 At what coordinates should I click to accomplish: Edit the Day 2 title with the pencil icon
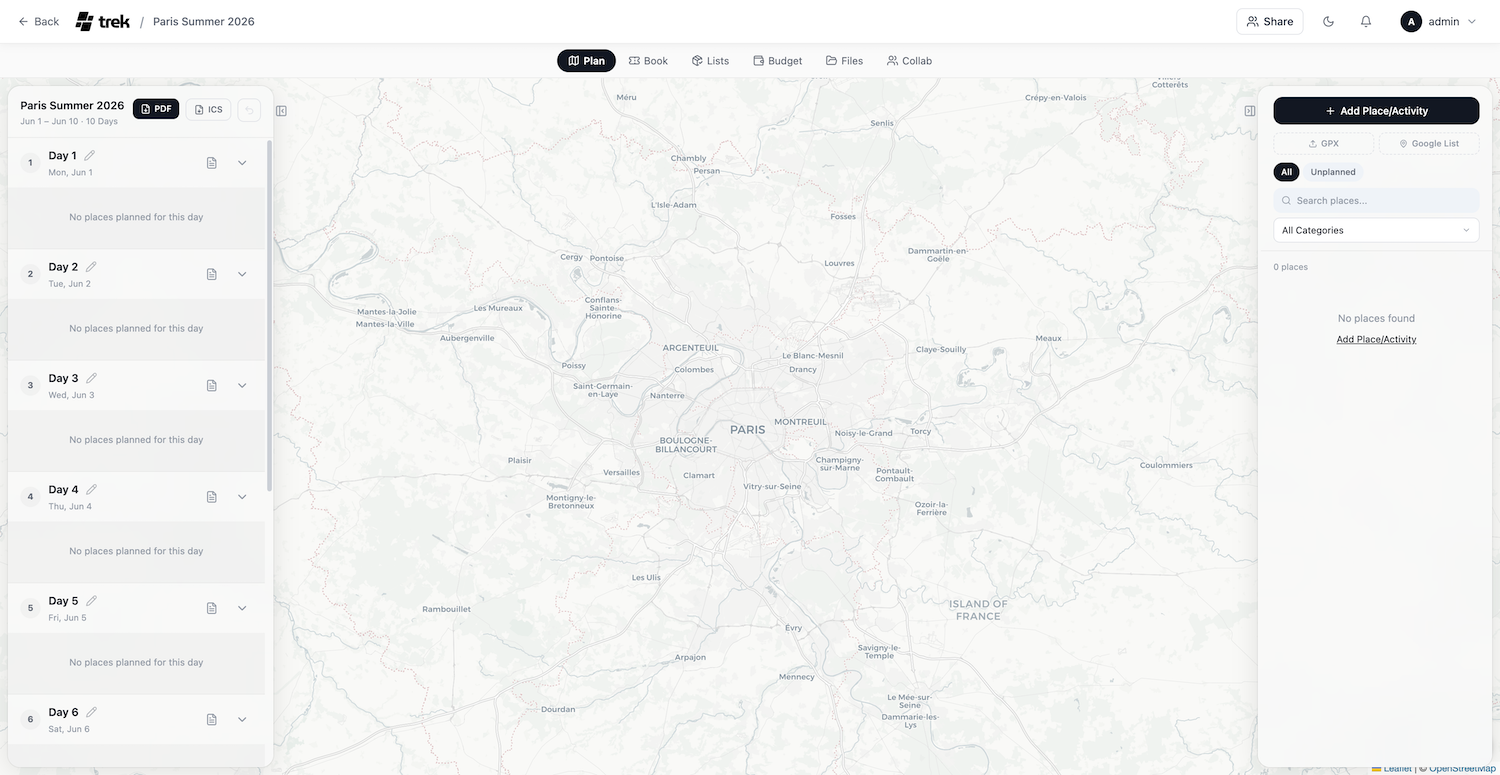(91, 266)
